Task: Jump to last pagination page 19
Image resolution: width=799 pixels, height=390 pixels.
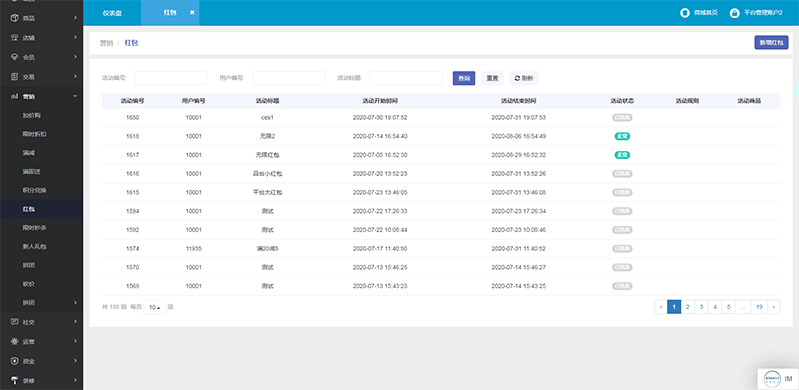Action: coord(759,307)
